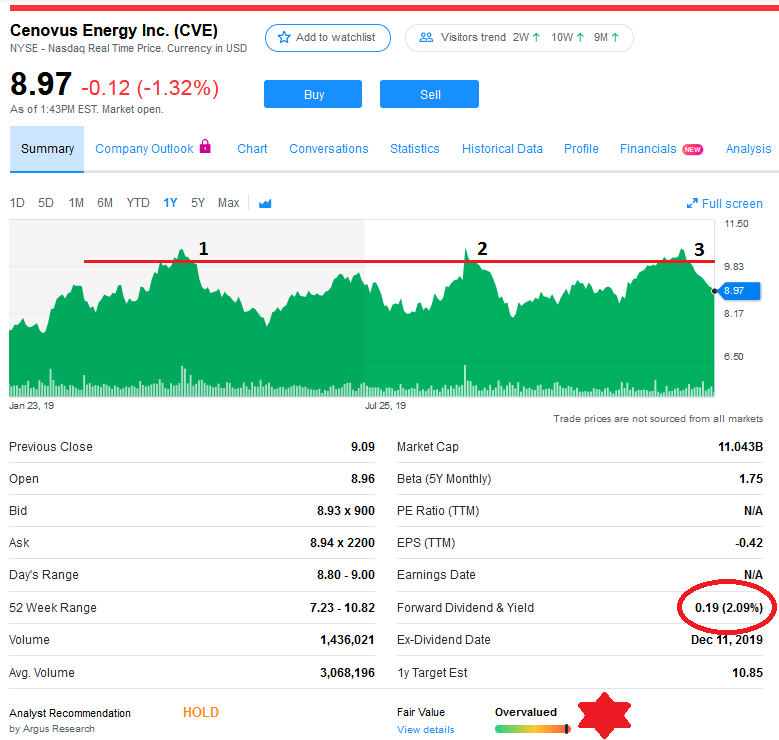Click the 10W green up arrow
779x740 pixels.
[x=580, y=37]
